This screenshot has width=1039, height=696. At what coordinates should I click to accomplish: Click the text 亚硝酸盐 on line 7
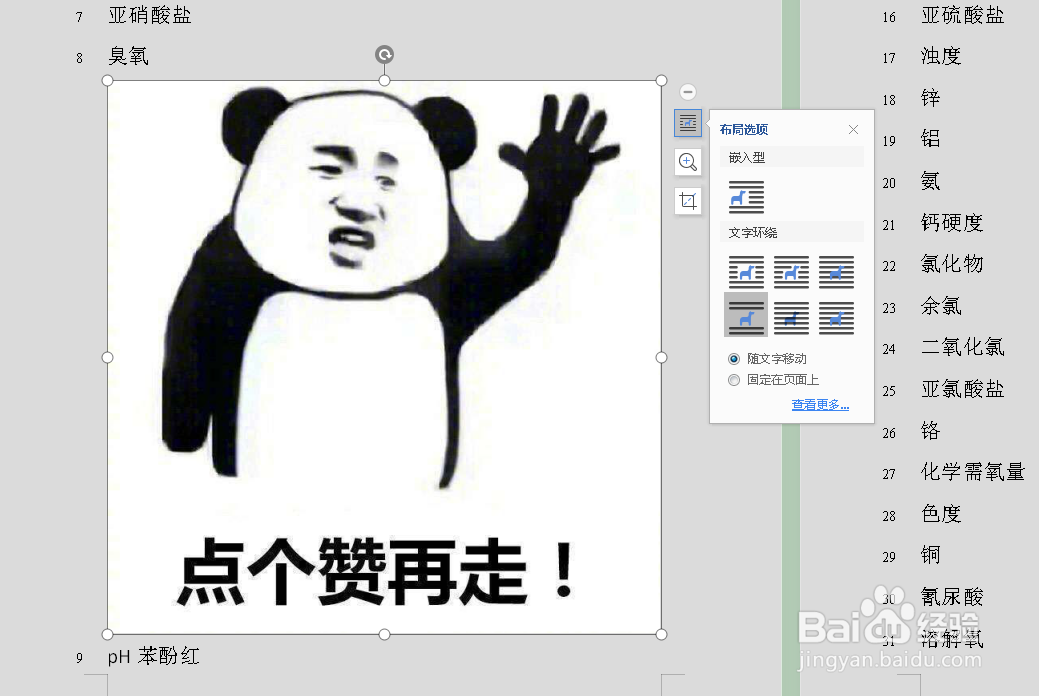(150, 15)
